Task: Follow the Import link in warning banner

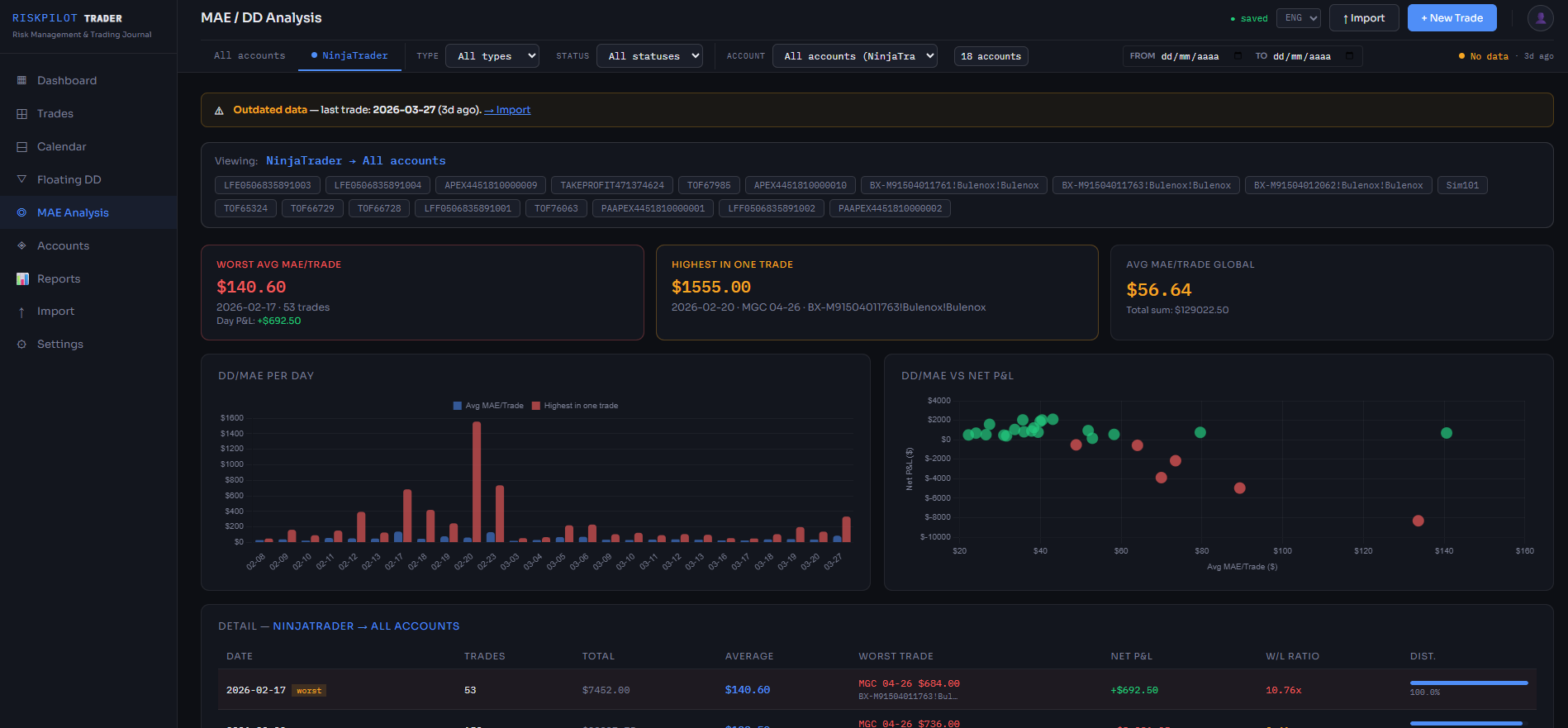Action: point(507,110)
